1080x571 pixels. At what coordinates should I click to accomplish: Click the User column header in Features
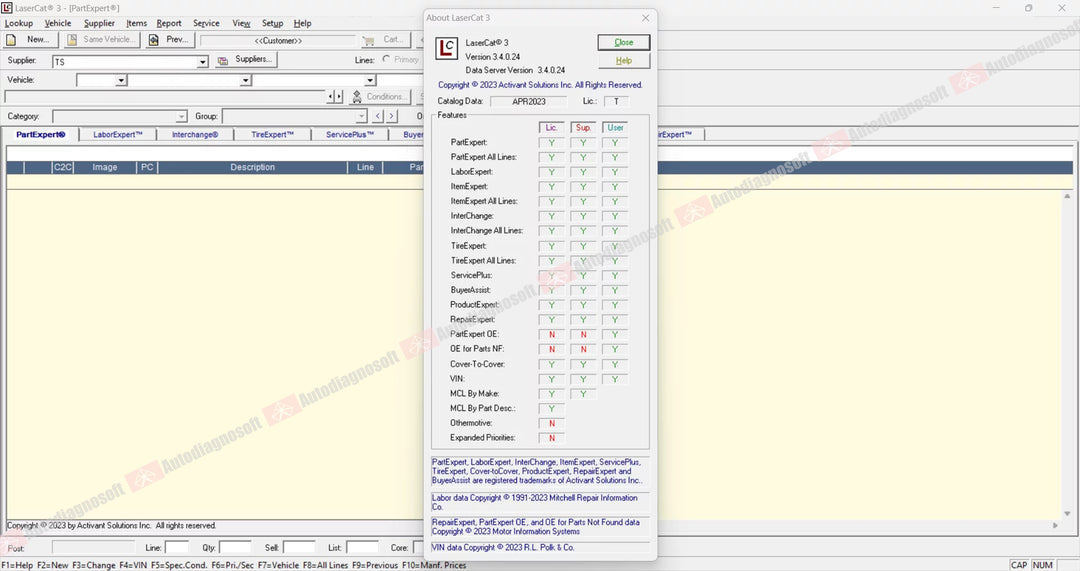(x=615, y=127)
